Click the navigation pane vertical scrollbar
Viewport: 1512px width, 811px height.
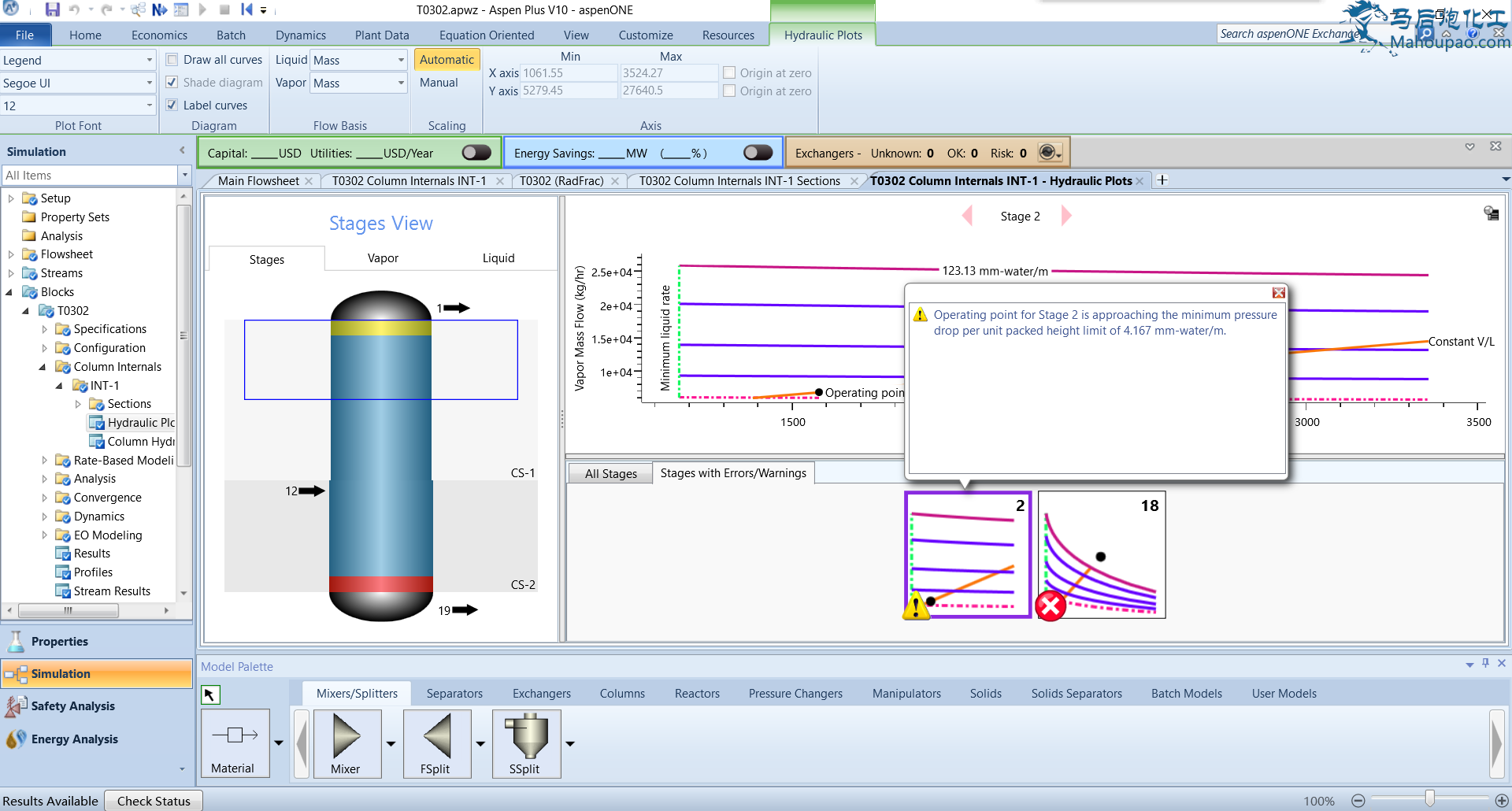coord(183,335)
